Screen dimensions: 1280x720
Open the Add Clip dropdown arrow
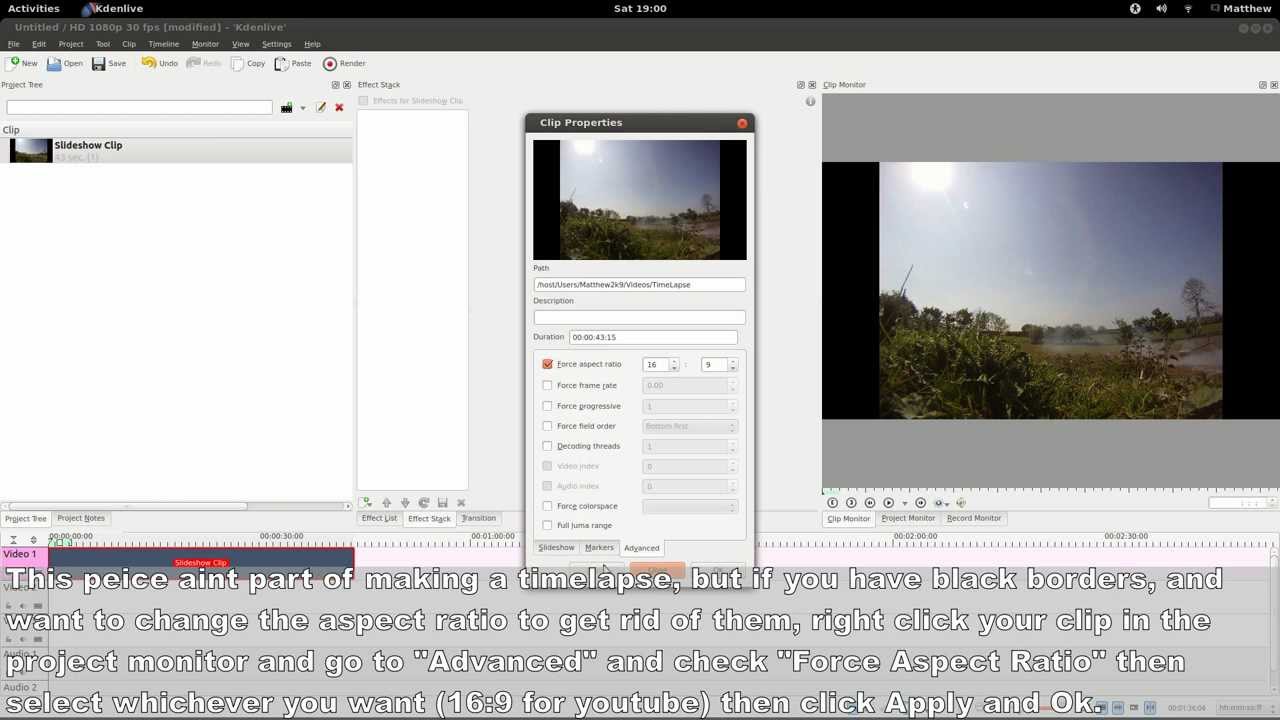tap(302, 108)
